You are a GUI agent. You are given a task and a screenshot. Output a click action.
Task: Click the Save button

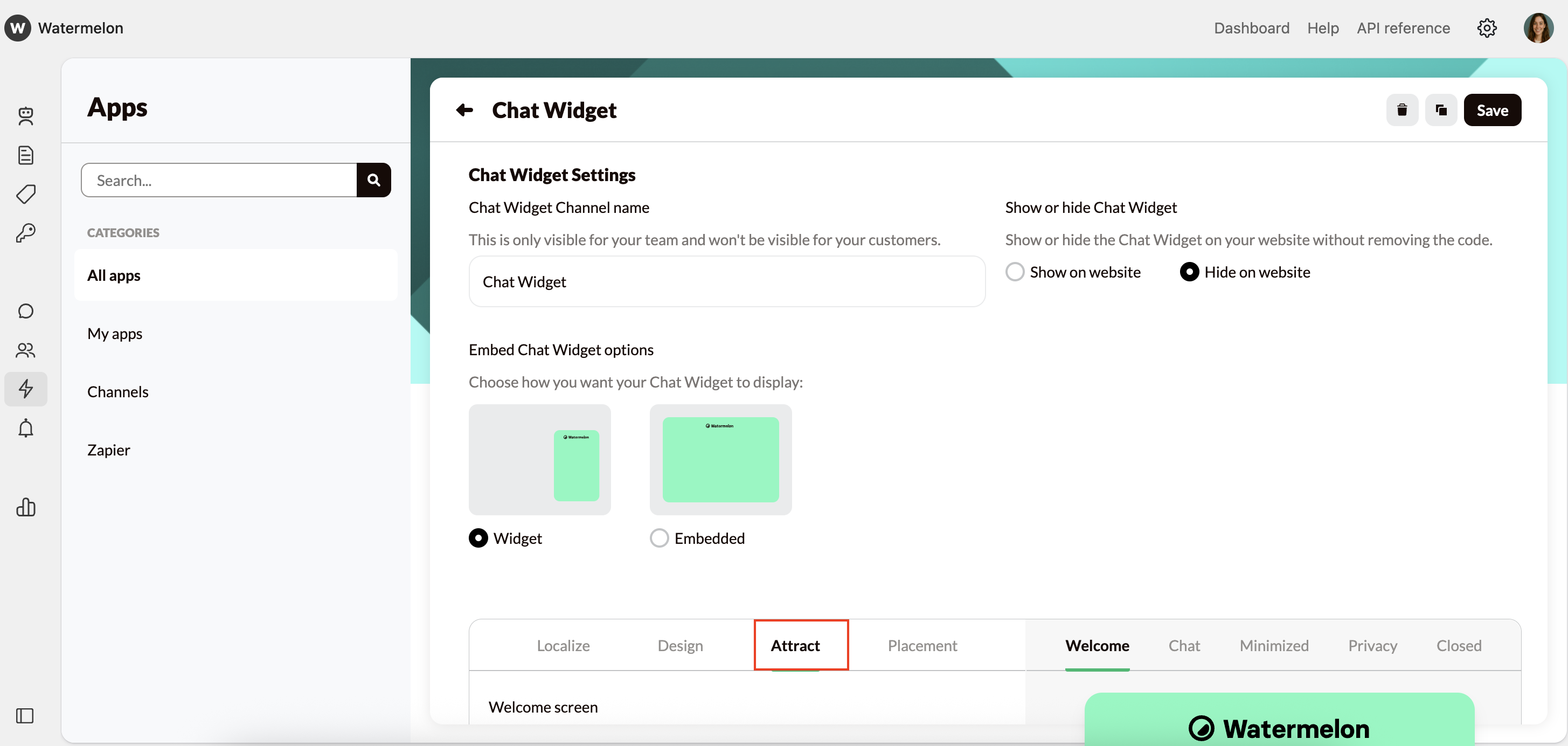pos(1491,110)
